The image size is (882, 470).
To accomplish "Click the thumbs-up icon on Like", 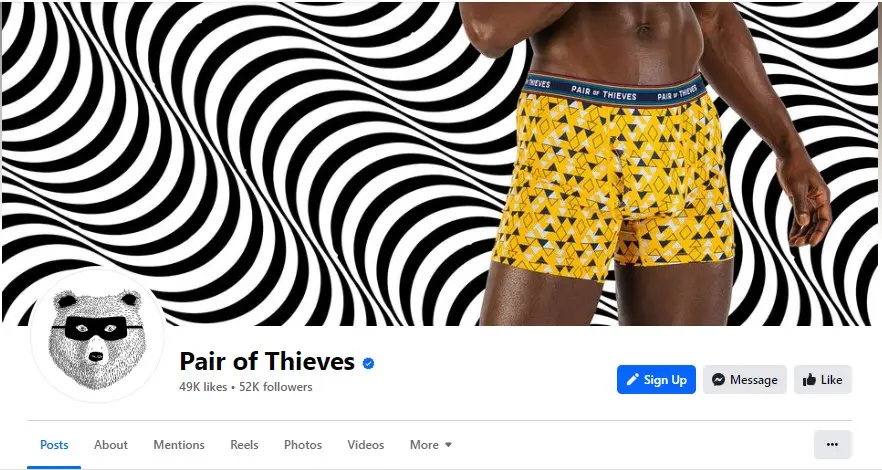I will pyautogui.click(x=809, y=380).
